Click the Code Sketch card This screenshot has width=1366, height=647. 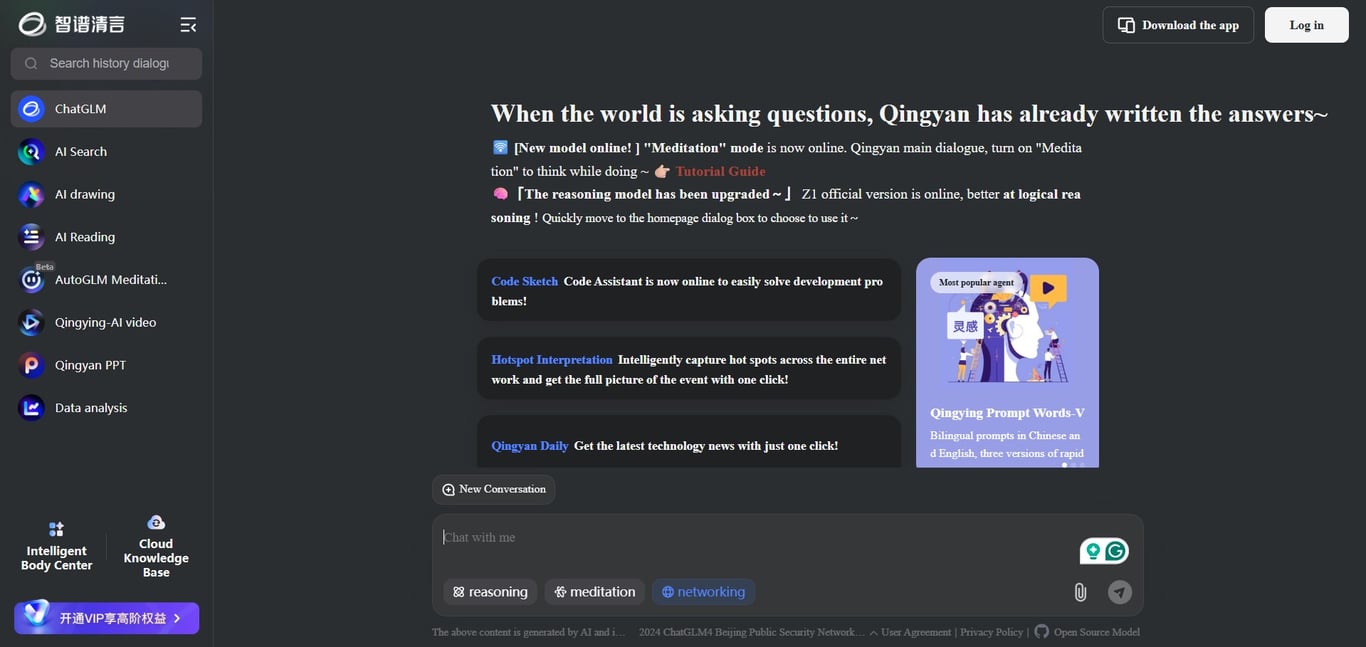pyautogui.click(x=689, y=291)
